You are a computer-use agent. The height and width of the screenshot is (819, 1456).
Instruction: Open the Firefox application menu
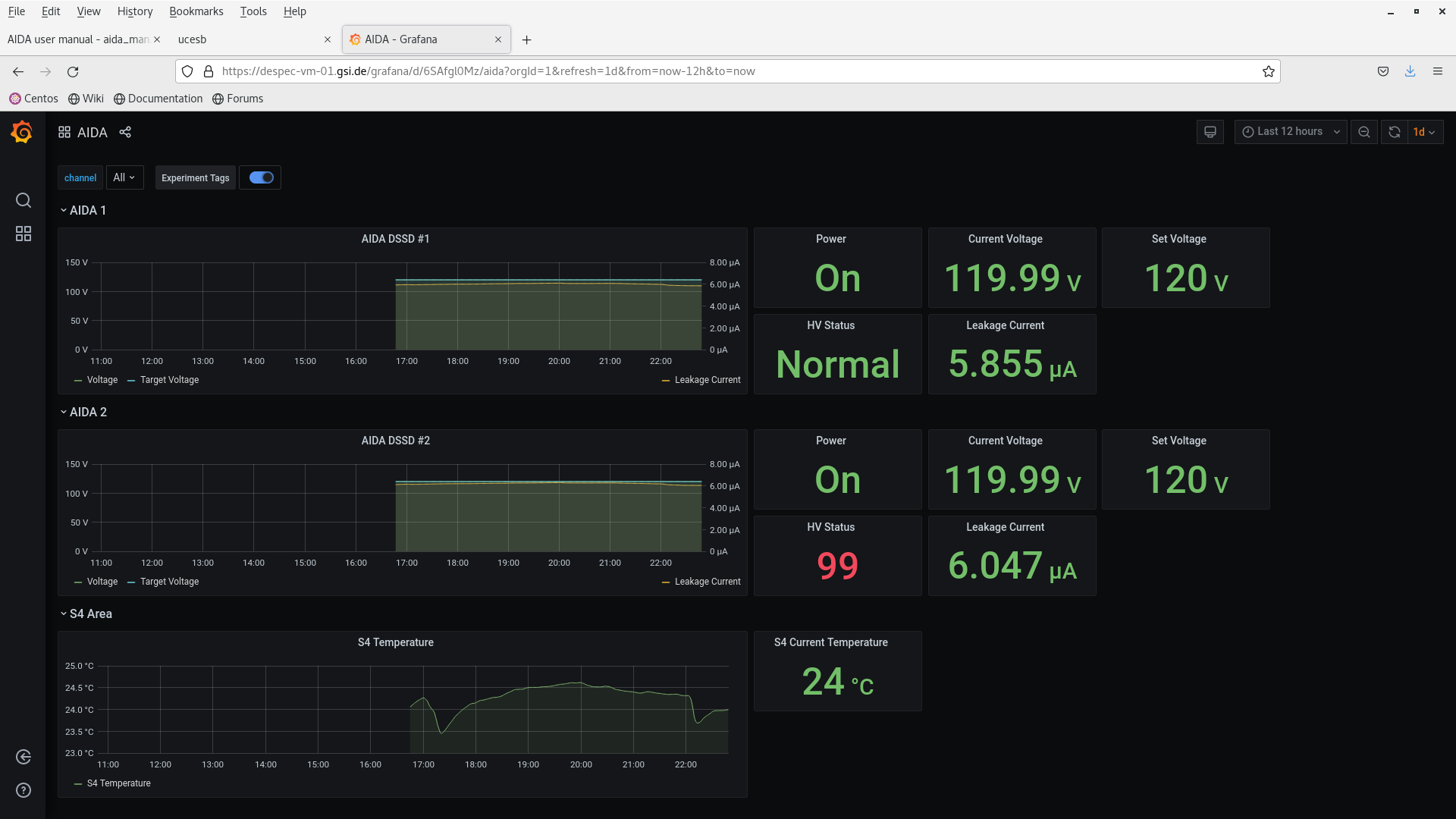(1438, 71)
